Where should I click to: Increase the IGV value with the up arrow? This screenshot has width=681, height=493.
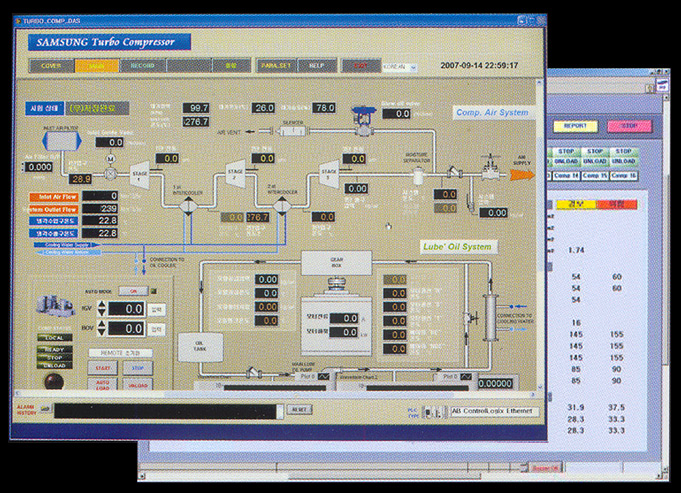(101, 305)
